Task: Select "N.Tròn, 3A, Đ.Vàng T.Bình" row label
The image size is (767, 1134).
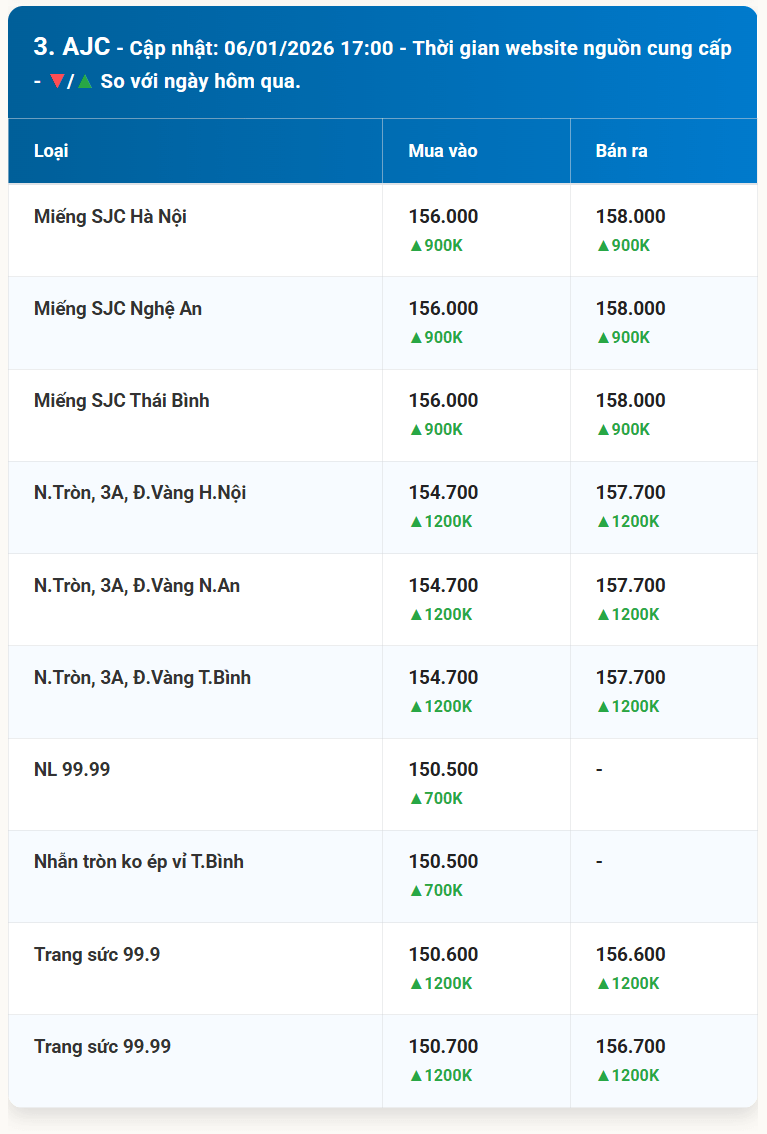Action: point(142,678)
